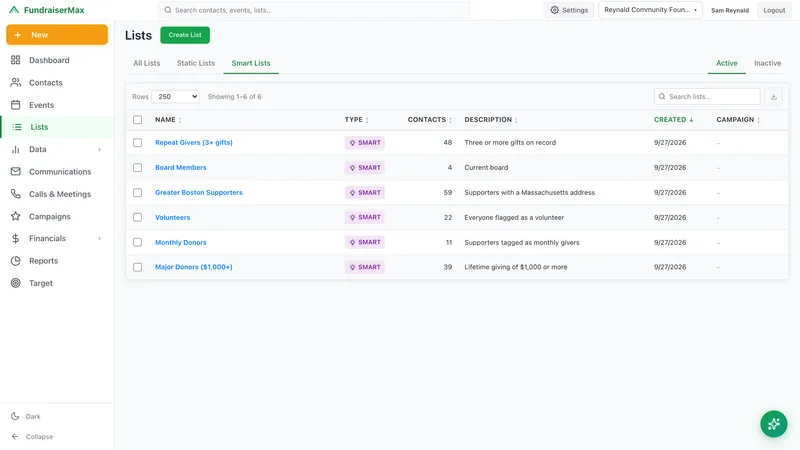The height and width of the screenshot is (450, 800).
Task: Open the Dashboard grid icon
Action: (x=16, y=60)
